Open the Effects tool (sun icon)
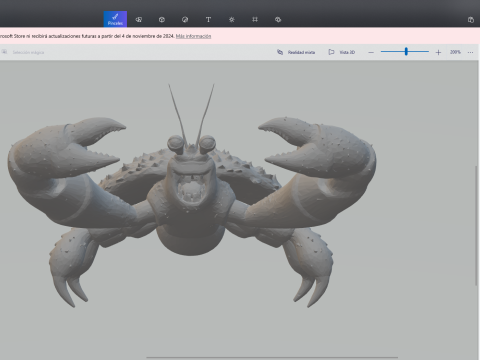The width and height of the screenshot is (480, 360). pos(232,20)
